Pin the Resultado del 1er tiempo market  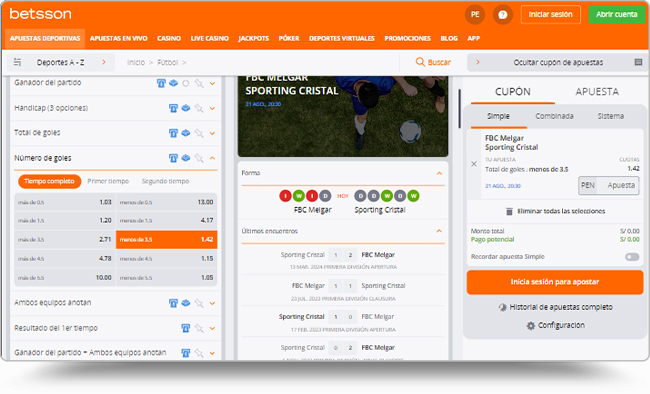[199, 328]
